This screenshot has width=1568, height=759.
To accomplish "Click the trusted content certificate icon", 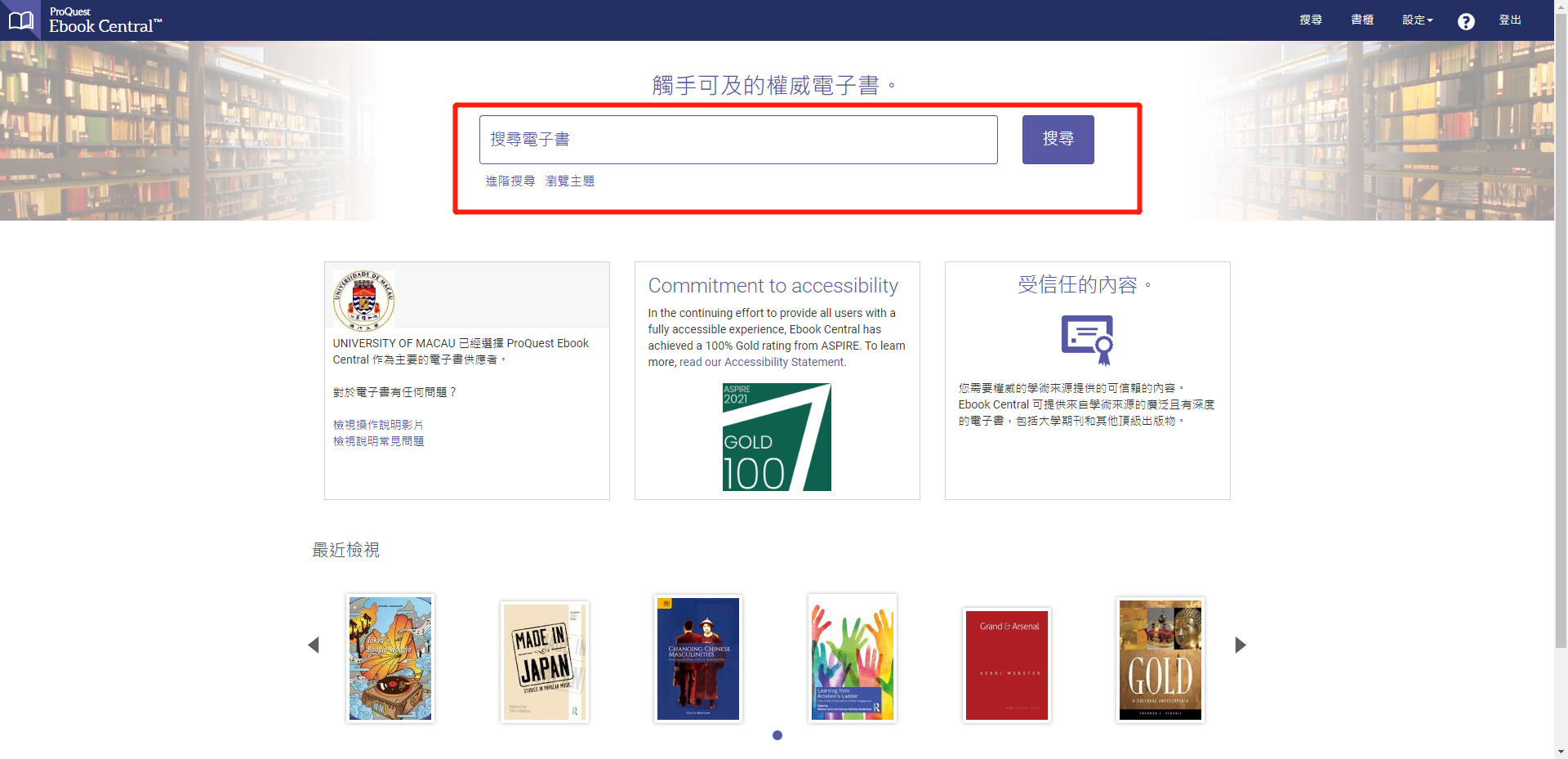I will click(x=1088, y=340).
